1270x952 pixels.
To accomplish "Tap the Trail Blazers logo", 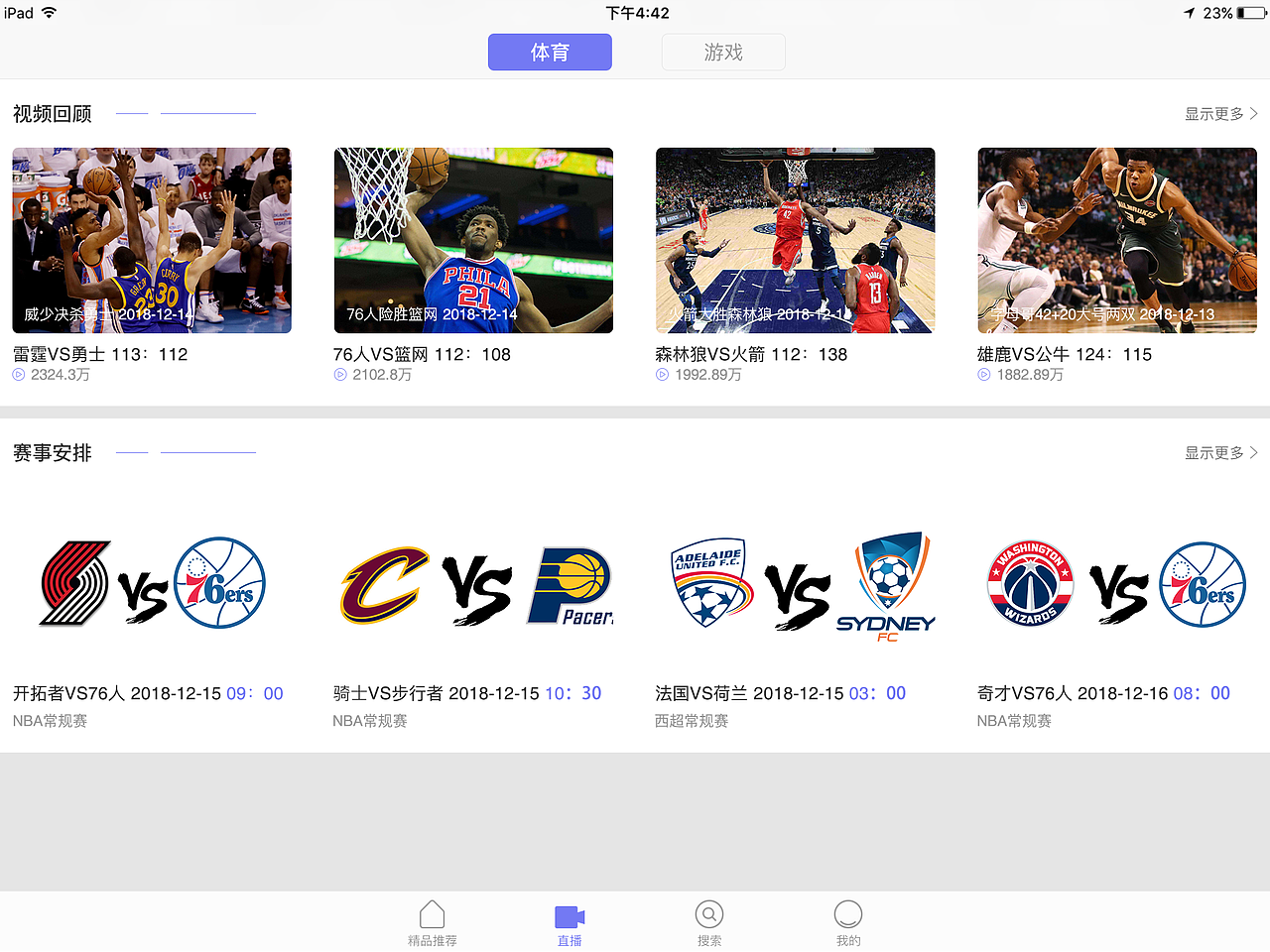I will (75, 583).
